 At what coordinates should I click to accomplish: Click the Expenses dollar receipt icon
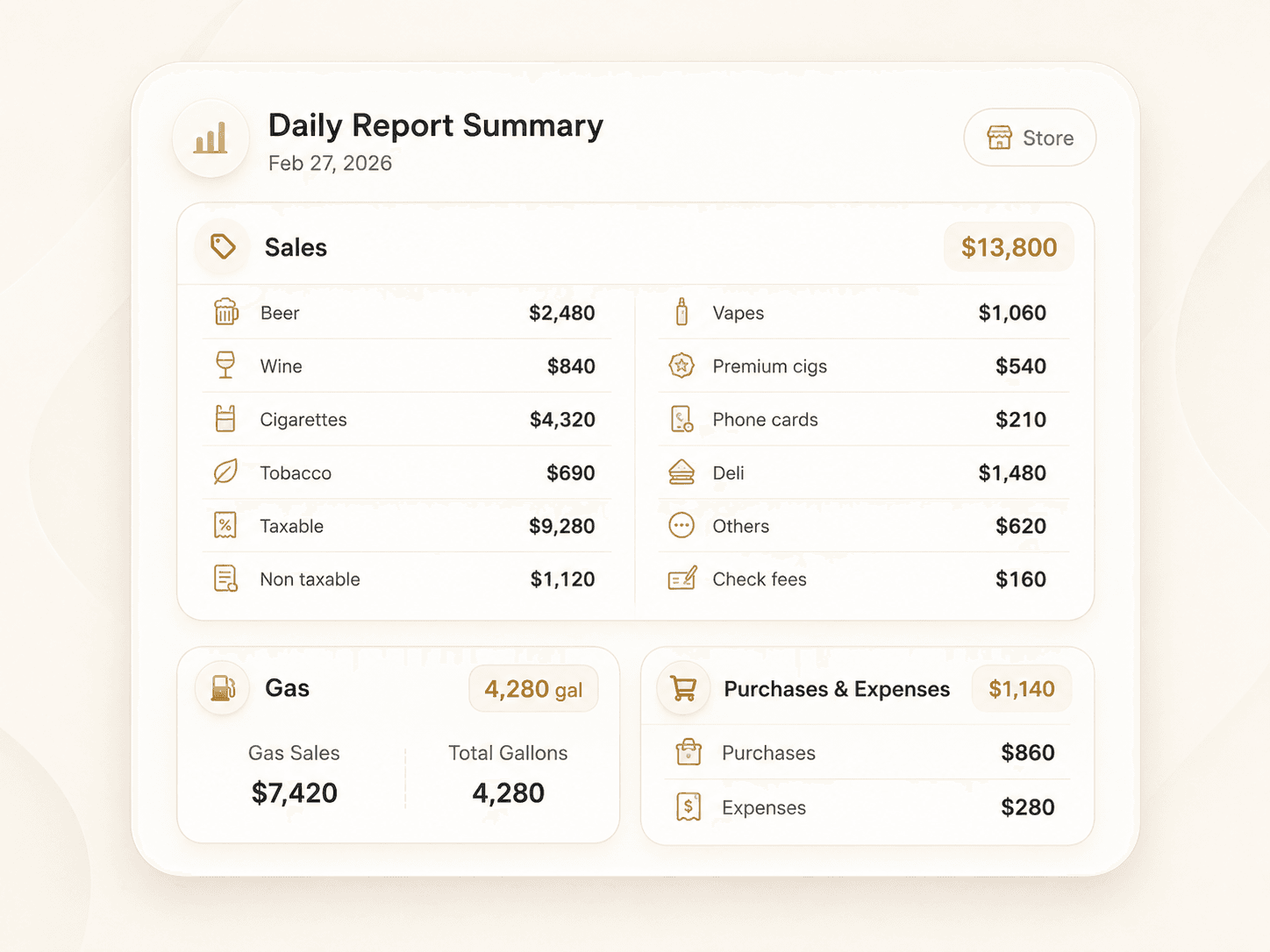[x=689, y=807]
